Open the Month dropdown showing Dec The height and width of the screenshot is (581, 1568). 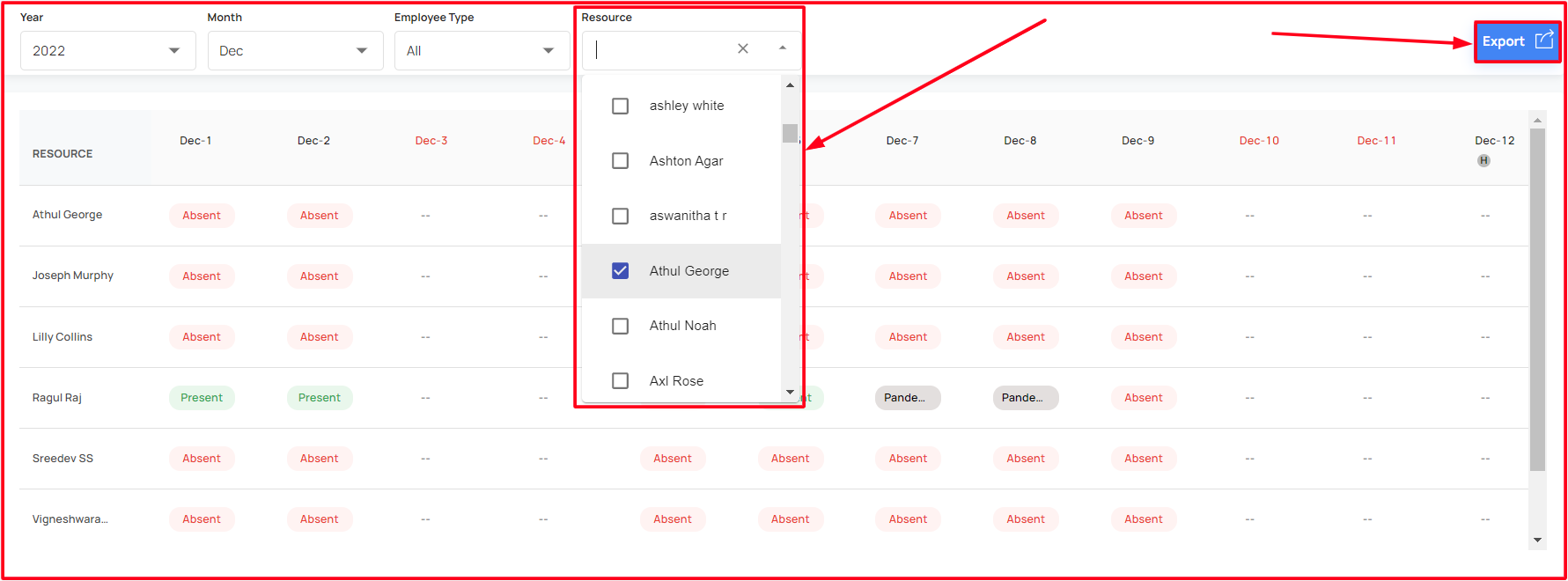(x=295, y=51)
